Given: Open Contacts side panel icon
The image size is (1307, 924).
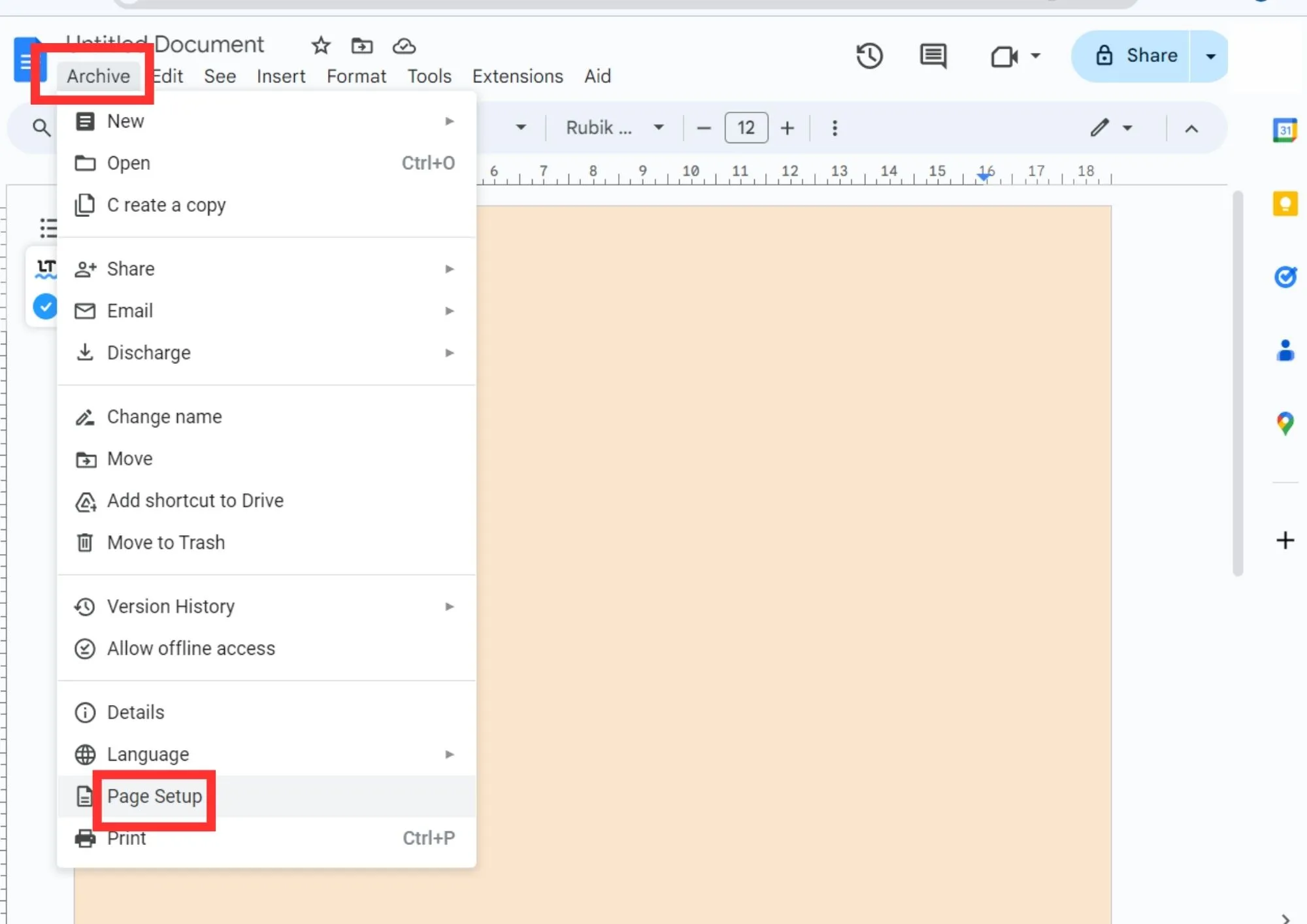Looking at the screenshot, I should 1285,351.
